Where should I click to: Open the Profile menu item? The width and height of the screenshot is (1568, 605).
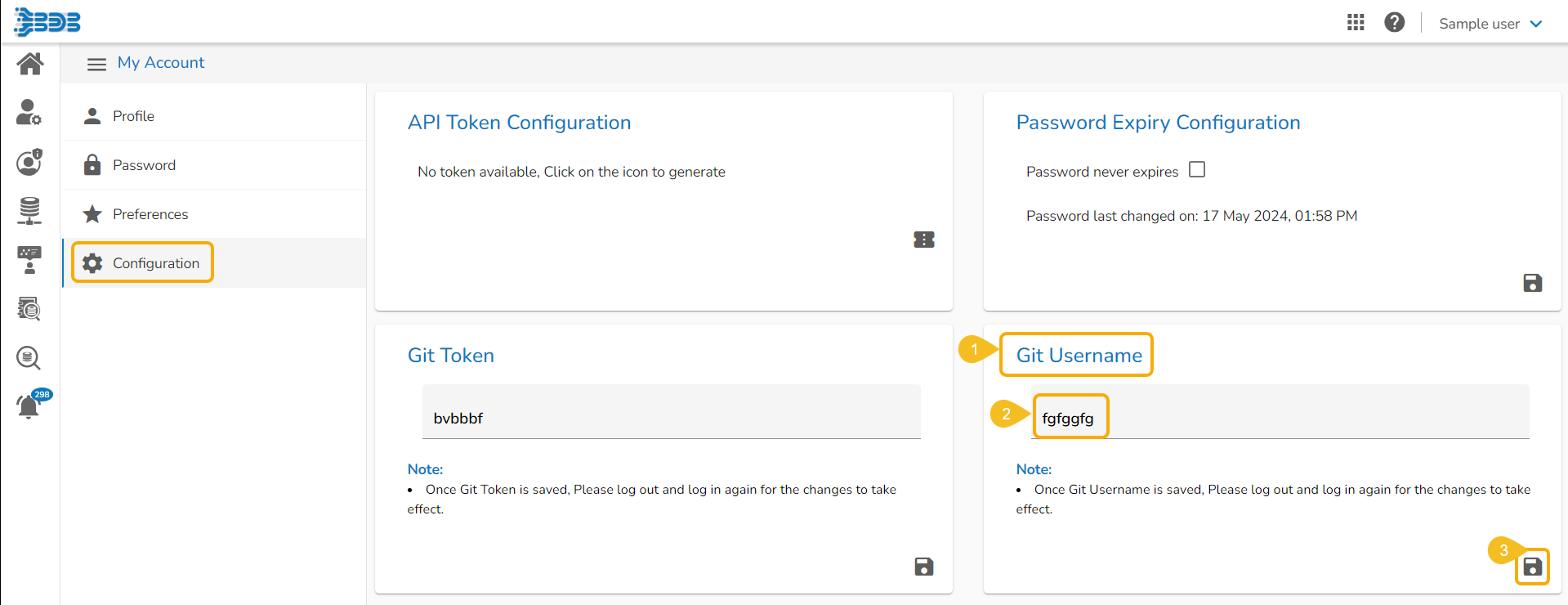[133, 116]
